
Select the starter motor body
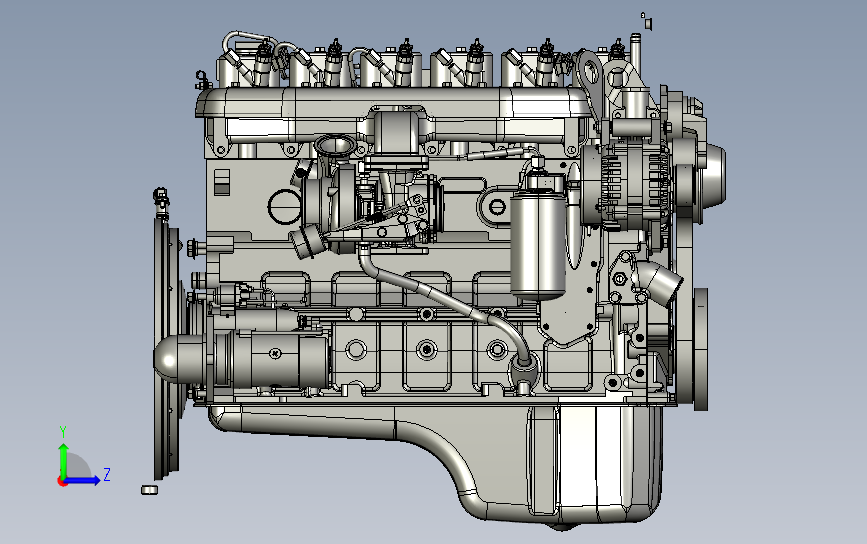pos(273,359)
